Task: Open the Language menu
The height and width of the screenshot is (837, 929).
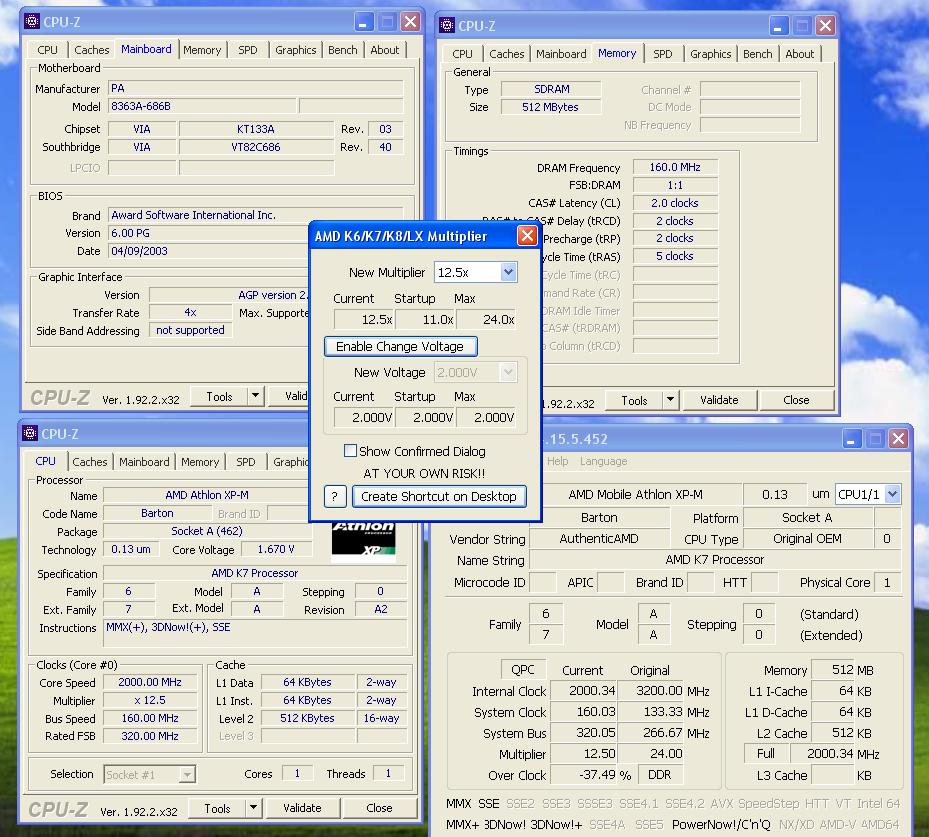Action: click(x=603, y=461)
